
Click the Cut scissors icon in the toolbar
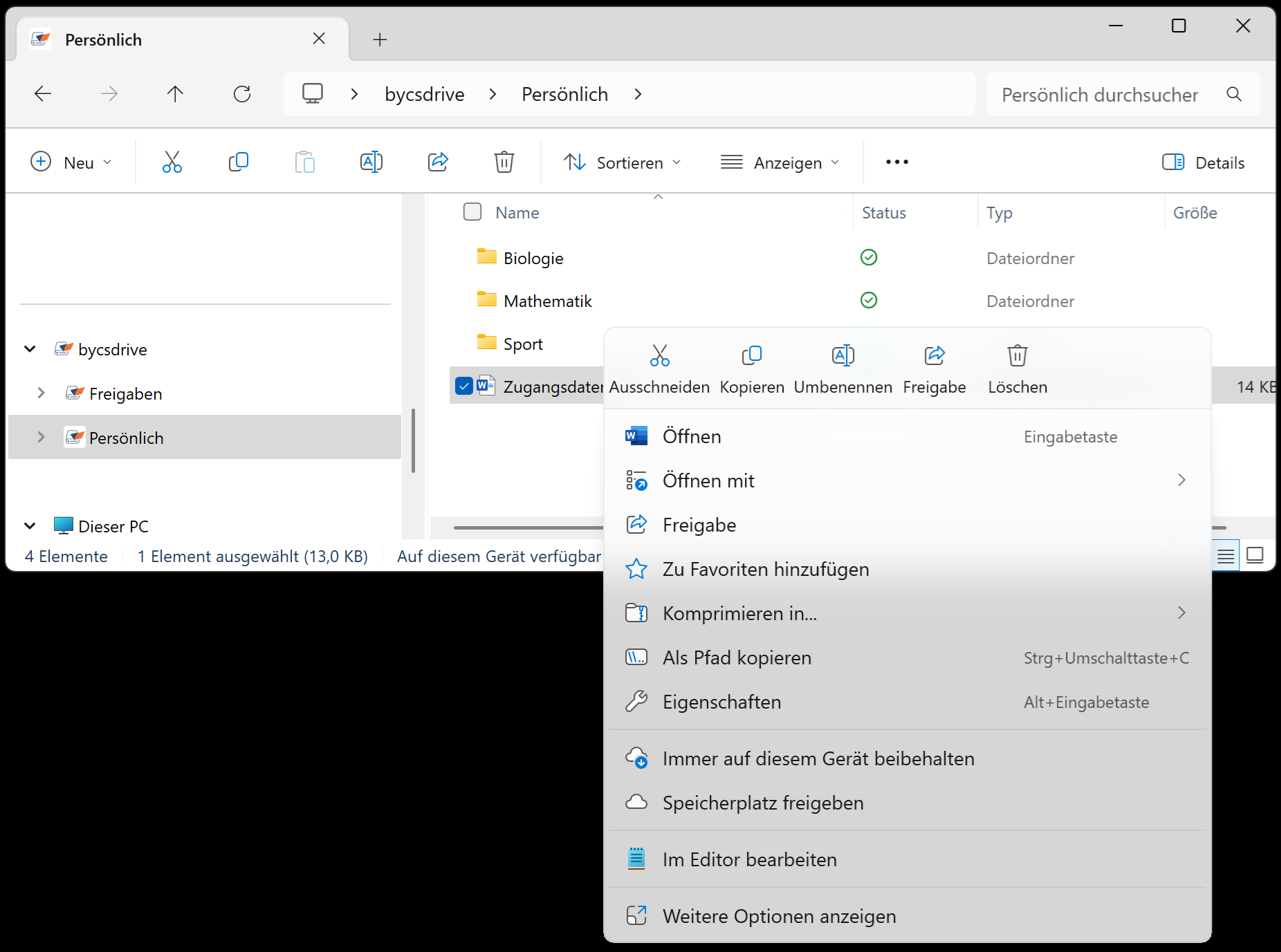click(x=172, y=162)
